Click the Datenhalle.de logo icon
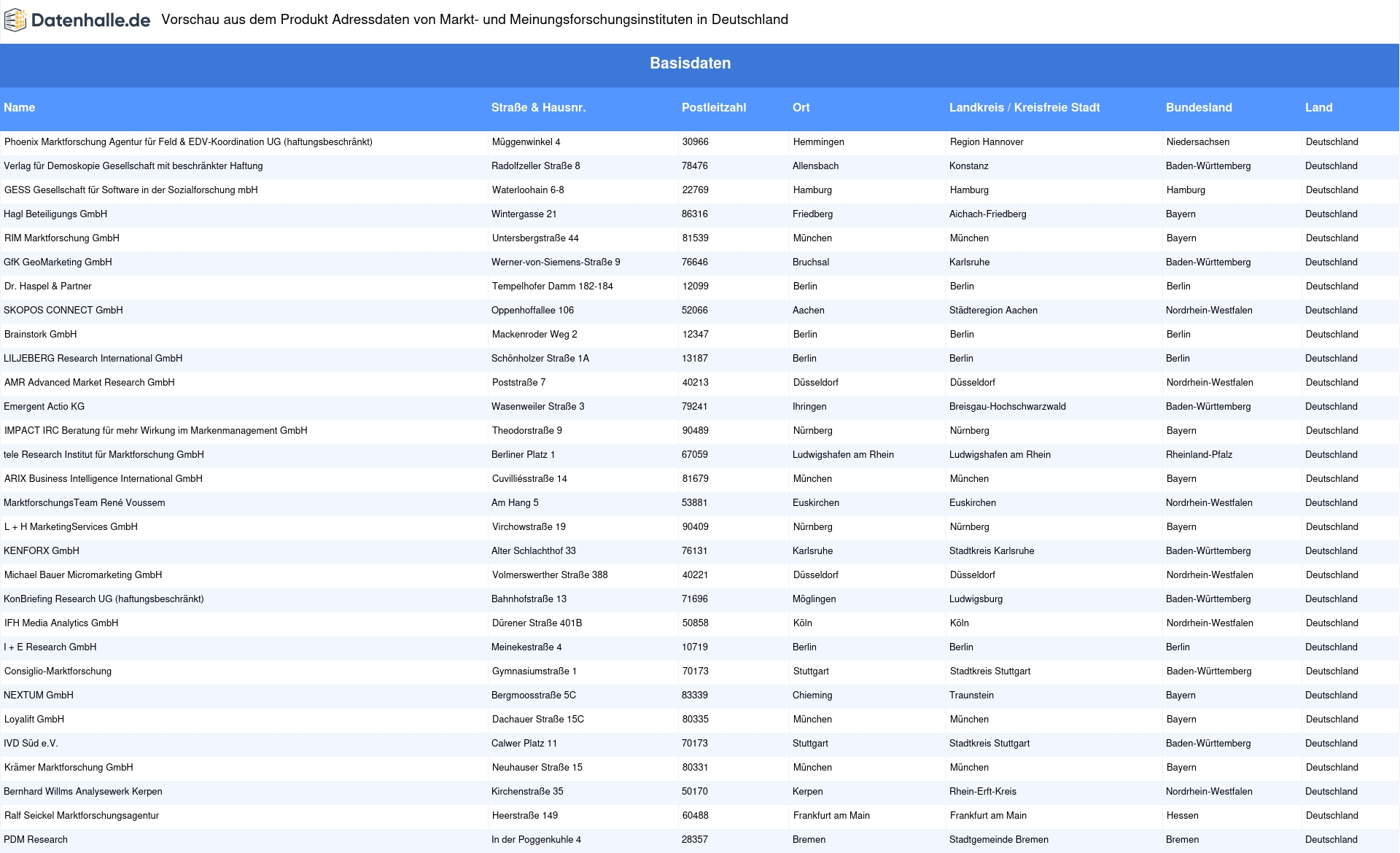Viewport: 1400px width, 853px height. tap(15, 20)
